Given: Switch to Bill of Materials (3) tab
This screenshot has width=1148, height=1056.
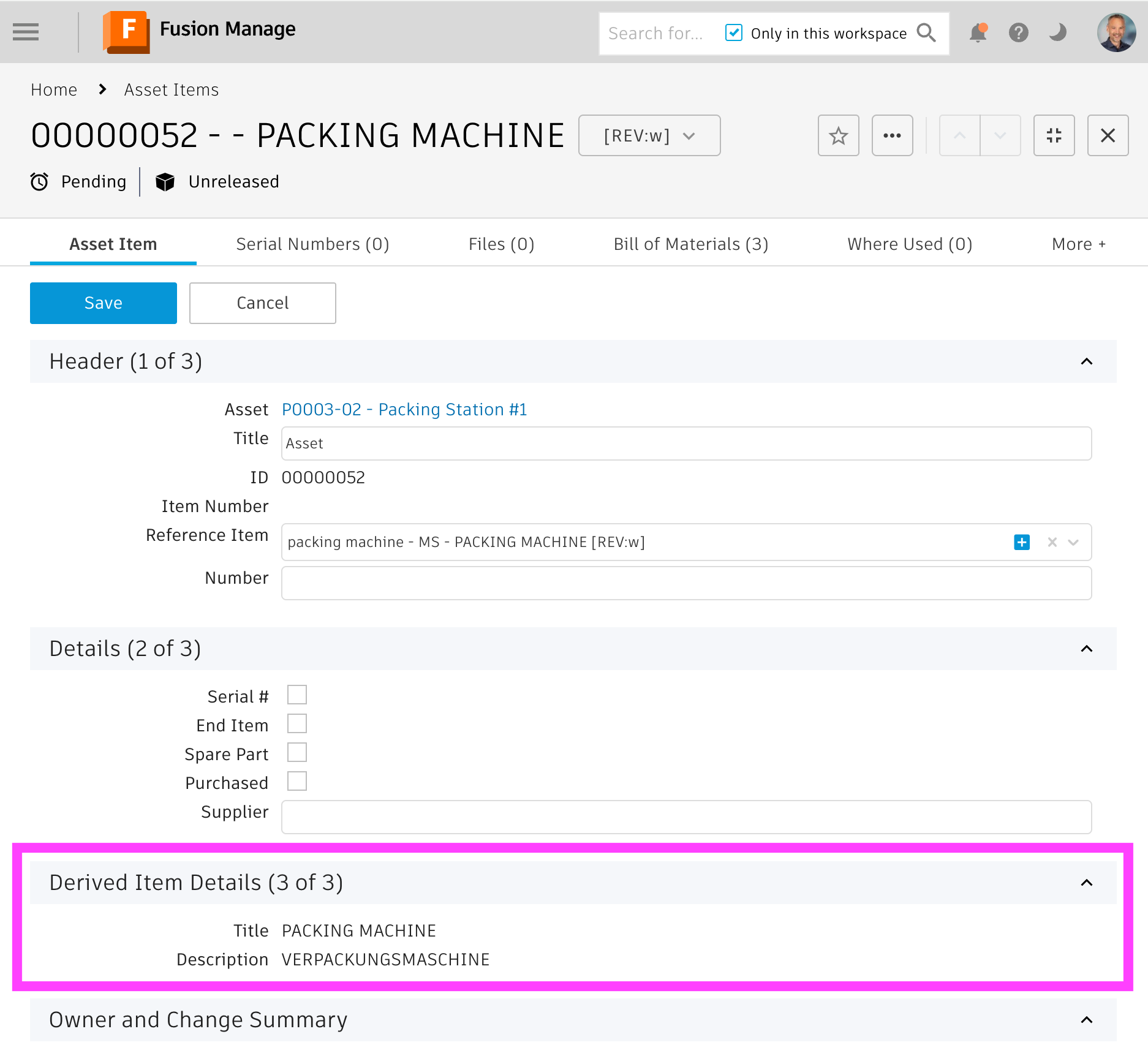Looking at the screenshot, I should pos(690,244).
